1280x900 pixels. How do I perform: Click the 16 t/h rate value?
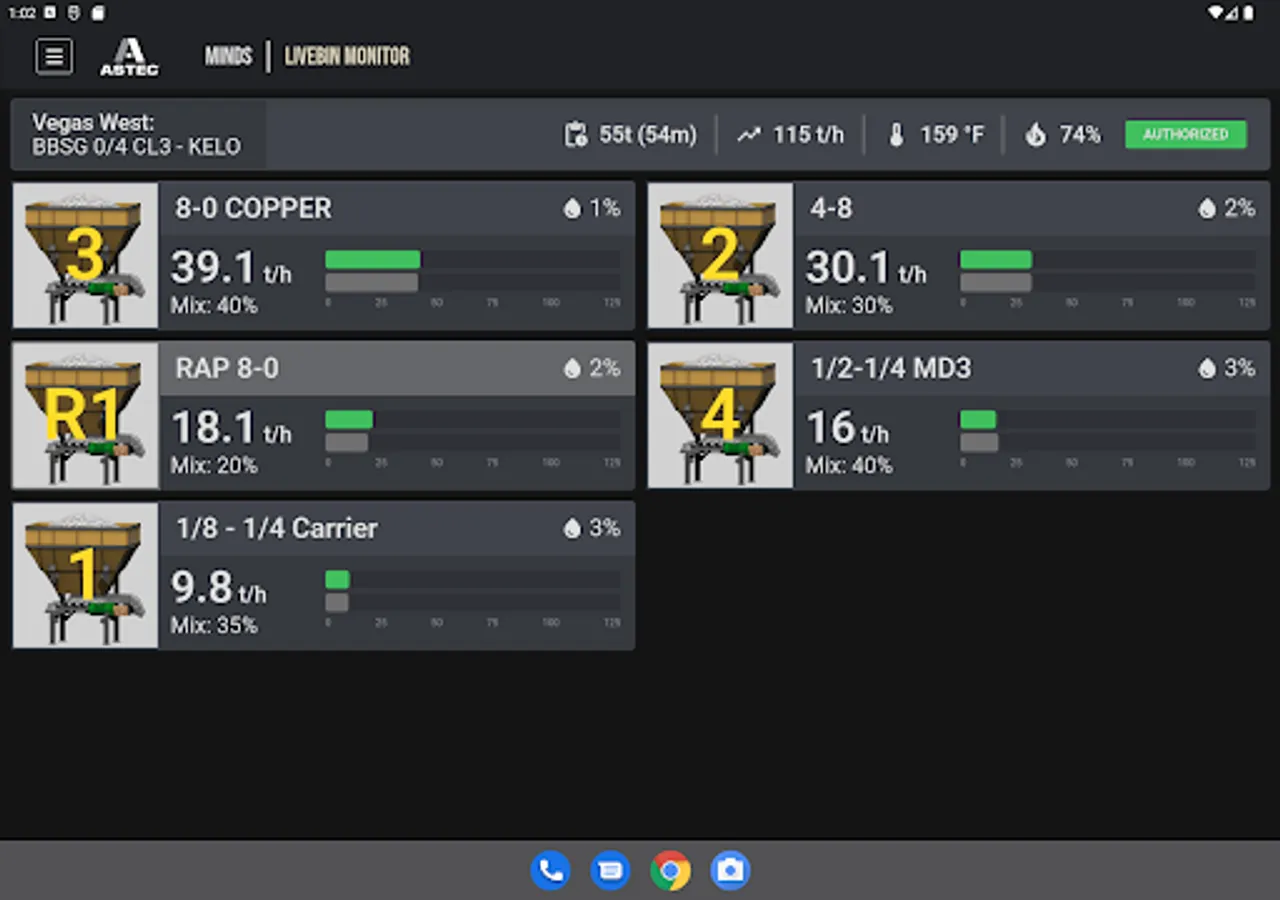coord(847,428)
